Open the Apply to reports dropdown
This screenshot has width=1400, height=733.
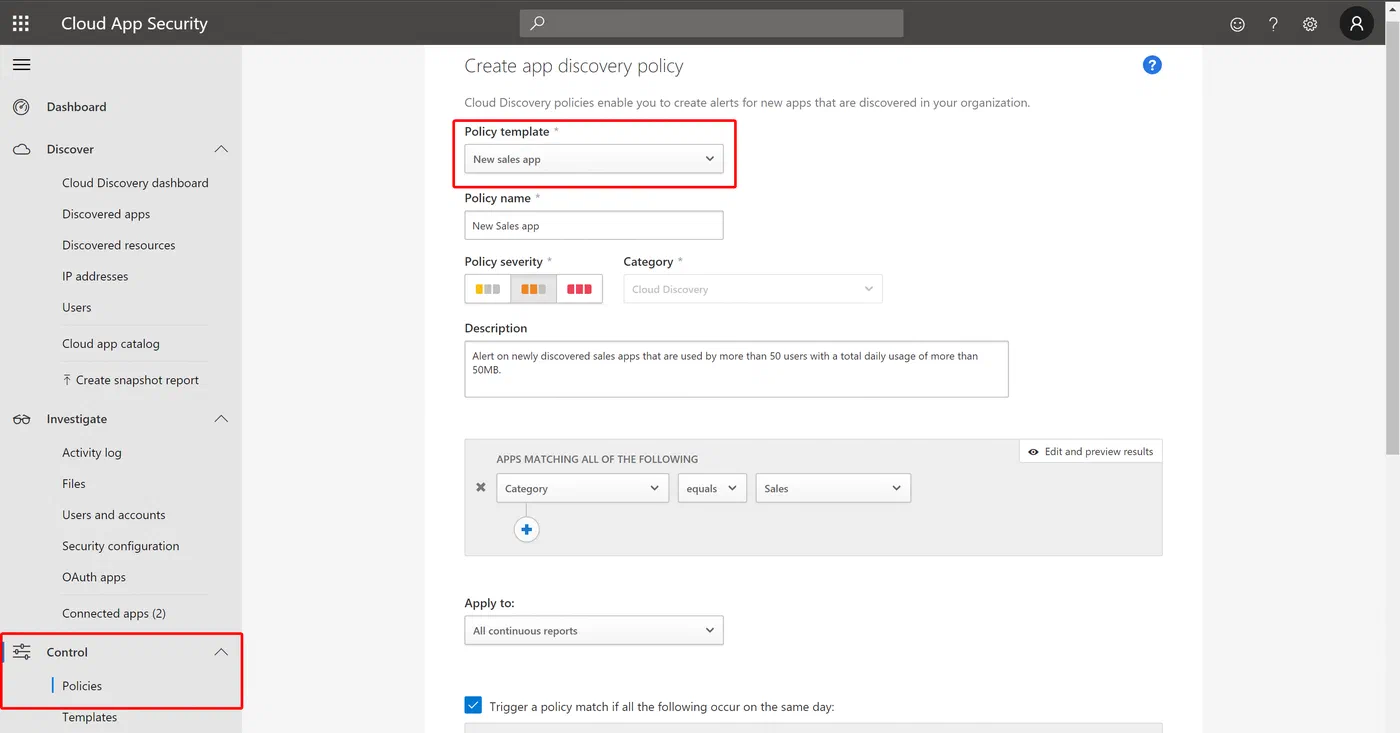pyautogui.click(x=594, y=630)
